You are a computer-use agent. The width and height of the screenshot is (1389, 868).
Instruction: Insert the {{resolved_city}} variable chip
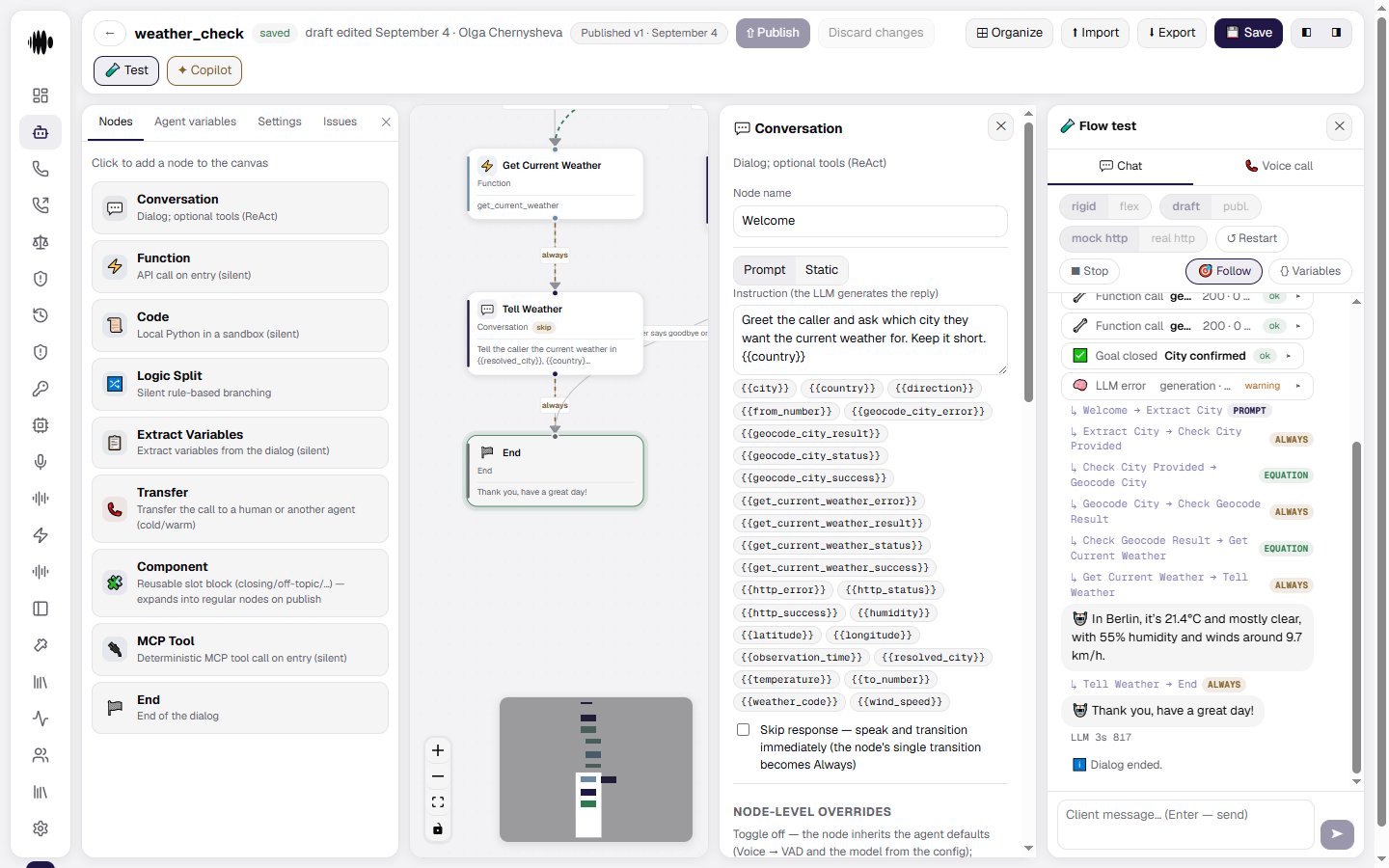tap(933, 658)
